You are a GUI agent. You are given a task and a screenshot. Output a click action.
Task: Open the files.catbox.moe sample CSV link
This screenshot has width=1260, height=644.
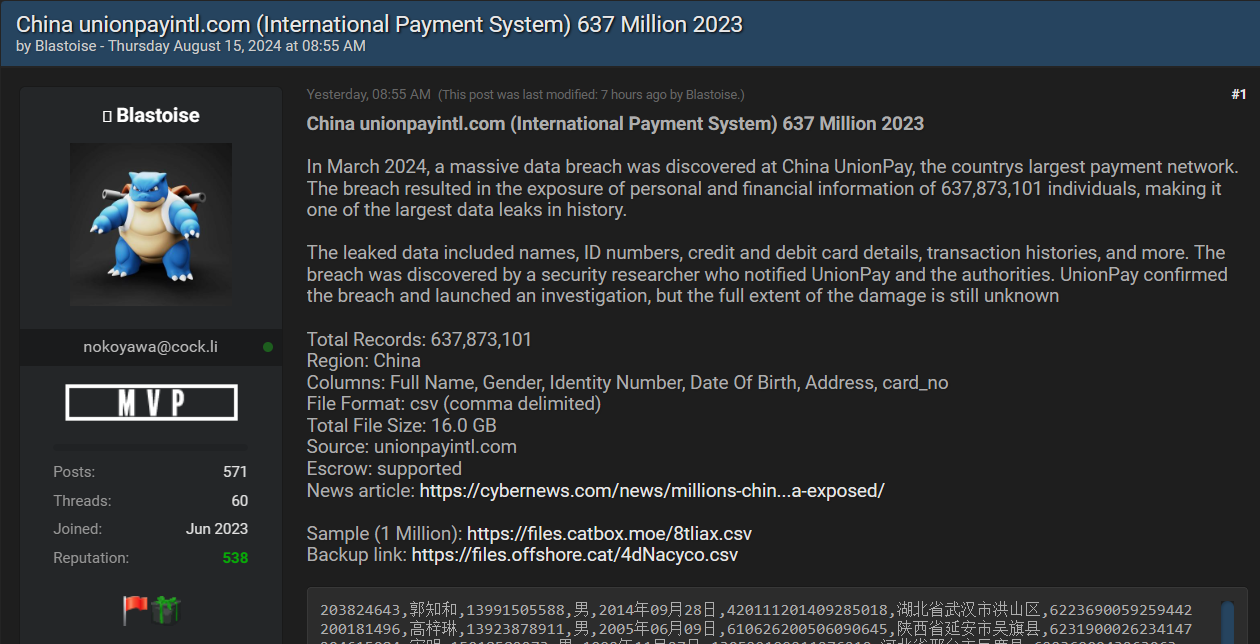click(609, 534)
